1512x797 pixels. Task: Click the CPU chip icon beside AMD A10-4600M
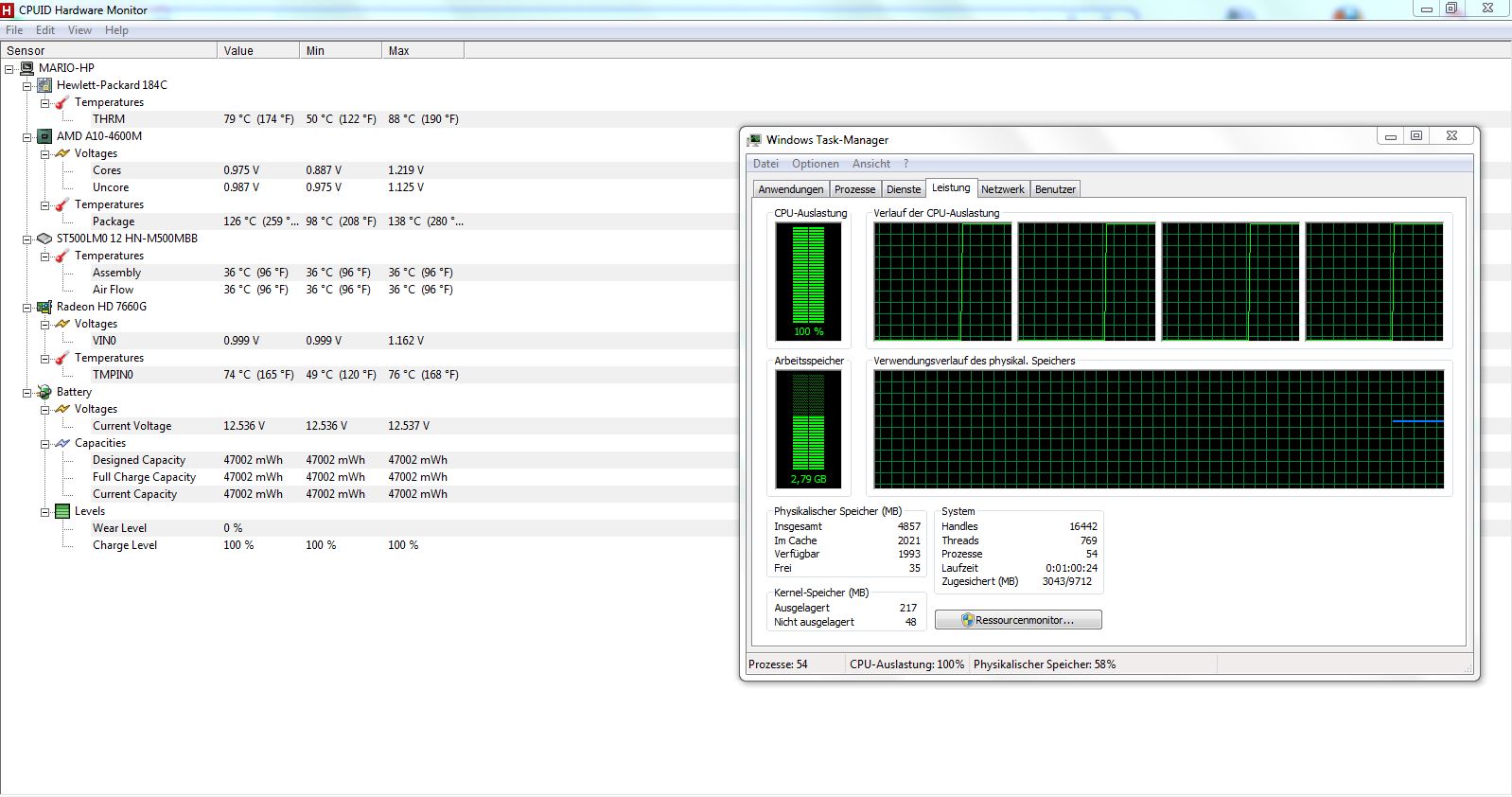pos(44,136)
